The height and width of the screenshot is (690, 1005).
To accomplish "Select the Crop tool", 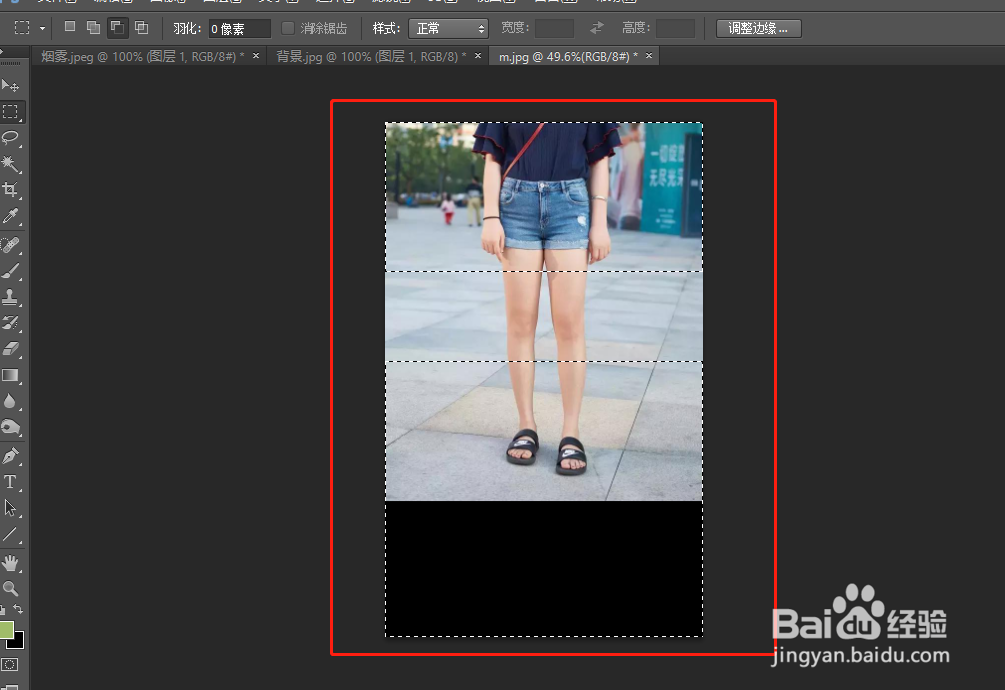I will (x=10, y=190).
